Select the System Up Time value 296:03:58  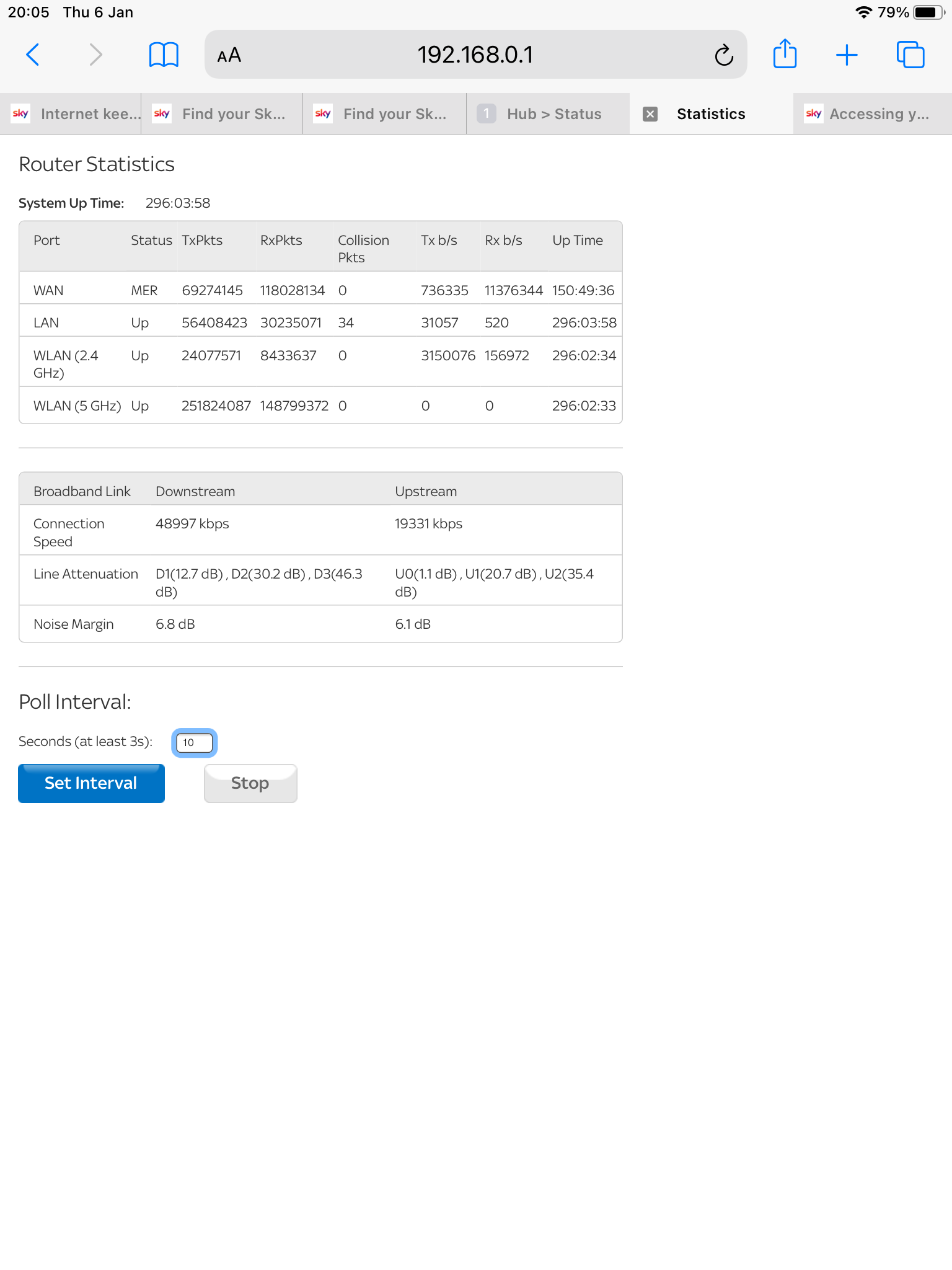point(178,203)
